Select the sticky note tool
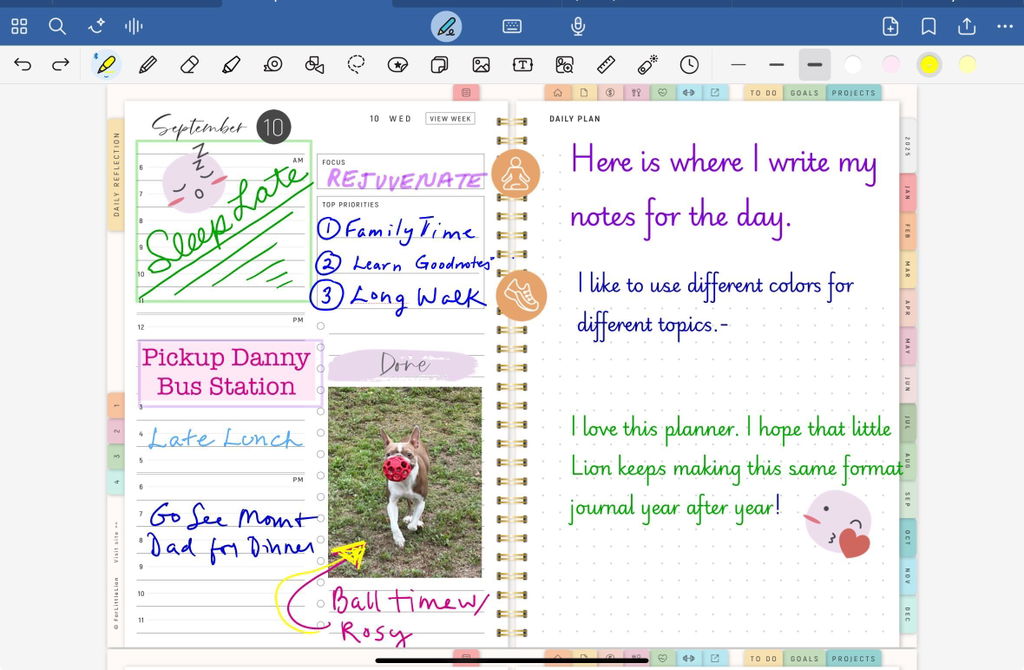 pyautogui.click(x=440, y=65)
